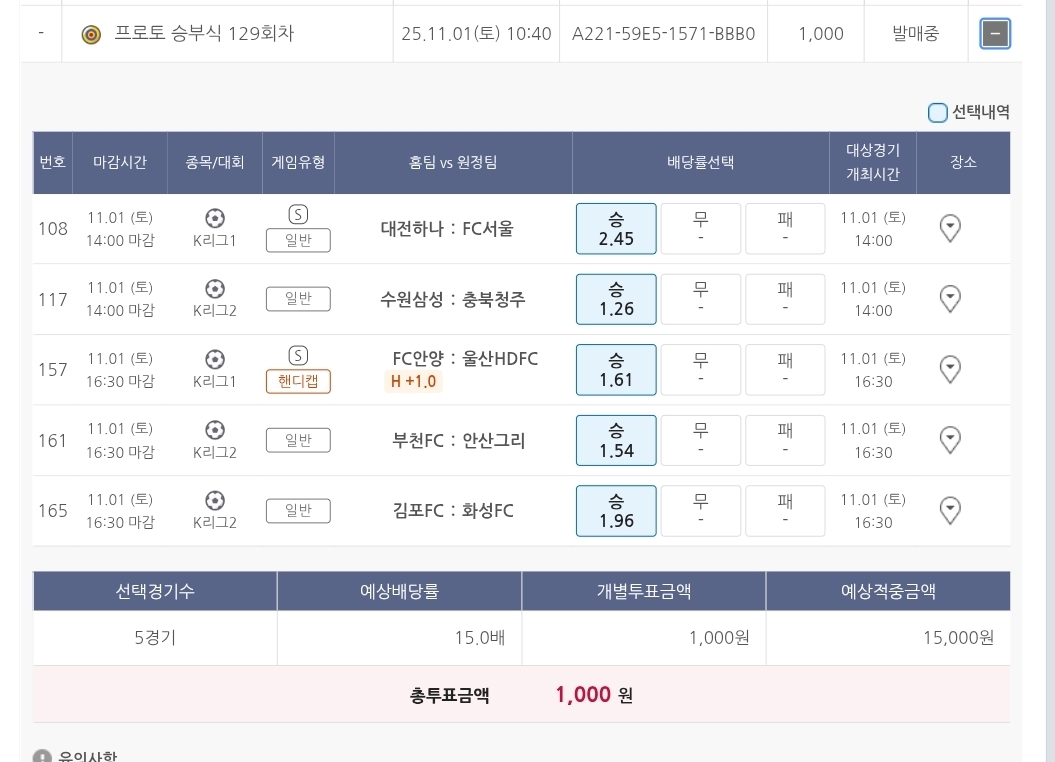Viewport: 1055px width, 762px height.
Task: Click 일반 game type button for match 161
Action: tap(298, 440)
